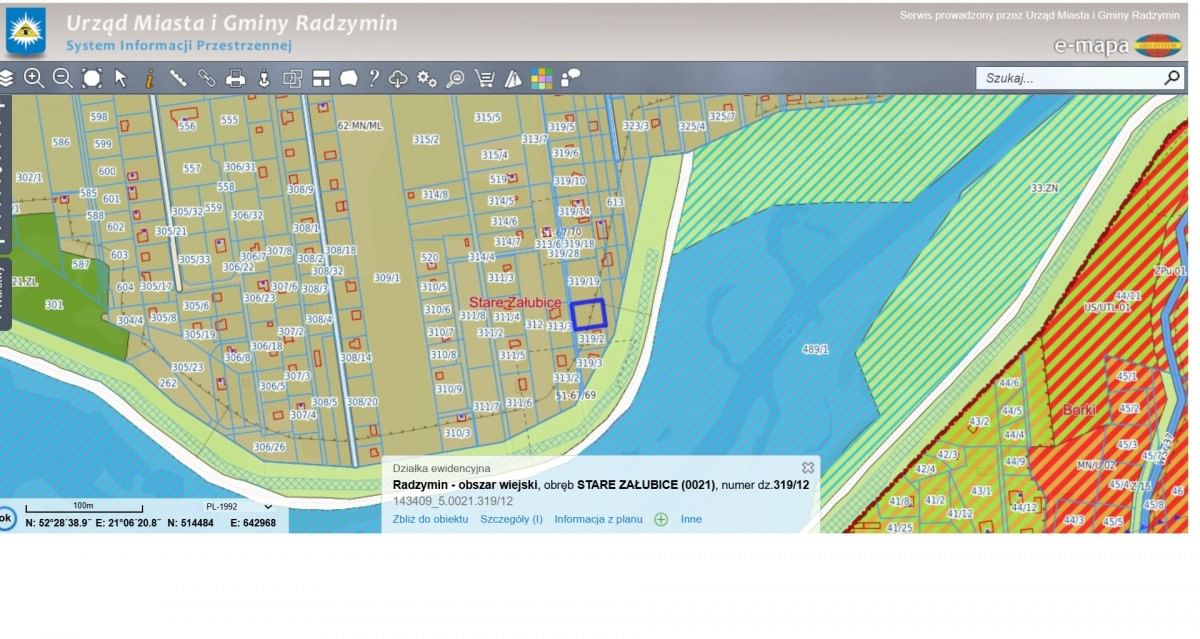Activate the object info 'i' tool
The height and width of the screenshot is (639, 1200).
[x=149, y=78]
